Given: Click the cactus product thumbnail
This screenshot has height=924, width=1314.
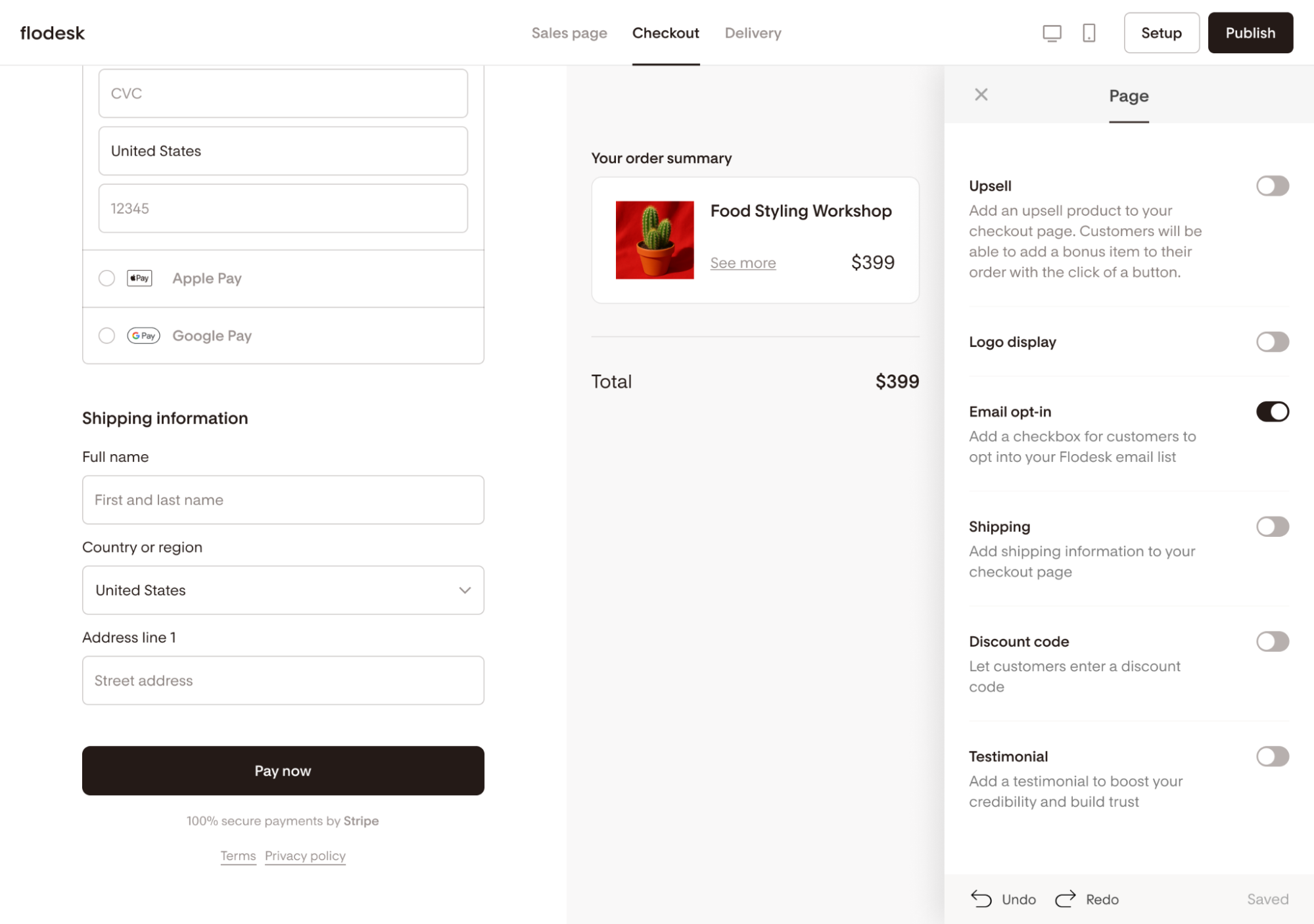Looking at the screenshot, I should [654, 240].
